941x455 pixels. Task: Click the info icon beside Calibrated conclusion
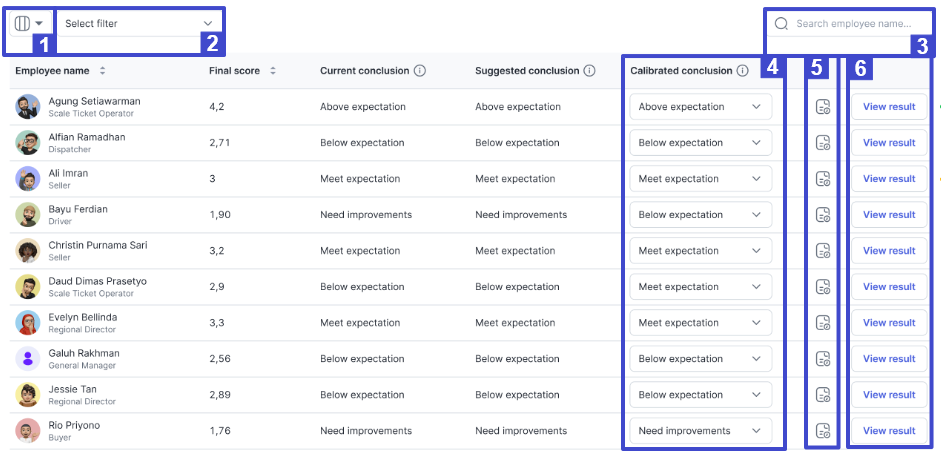(743, 71)
